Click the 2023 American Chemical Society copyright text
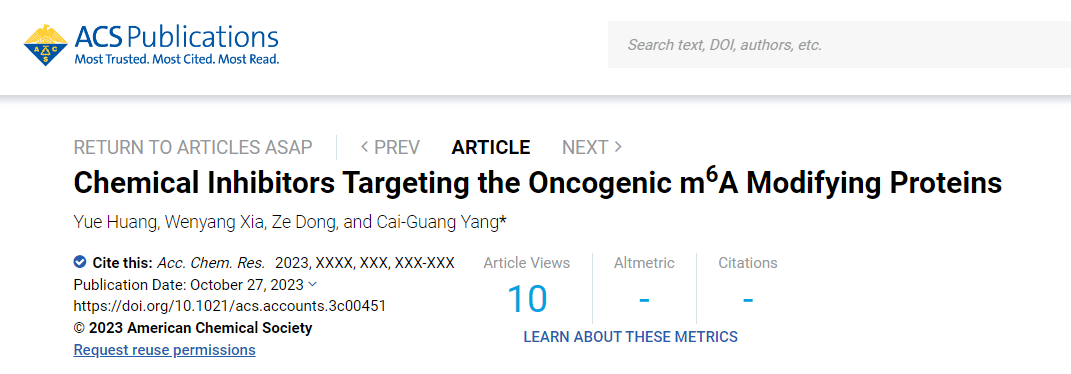1071x374 pixels. (193, 328)
